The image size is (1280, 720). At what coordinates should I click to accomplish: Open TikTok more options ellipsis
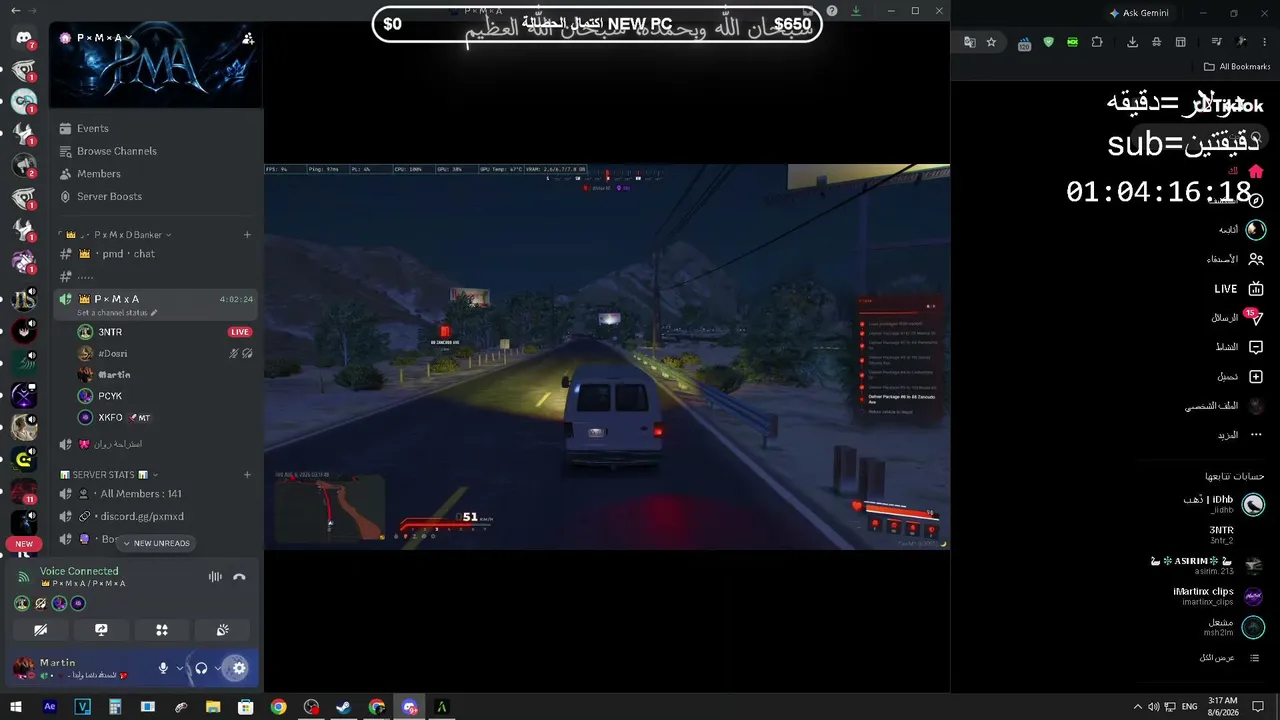click(x=1256, y=435)
